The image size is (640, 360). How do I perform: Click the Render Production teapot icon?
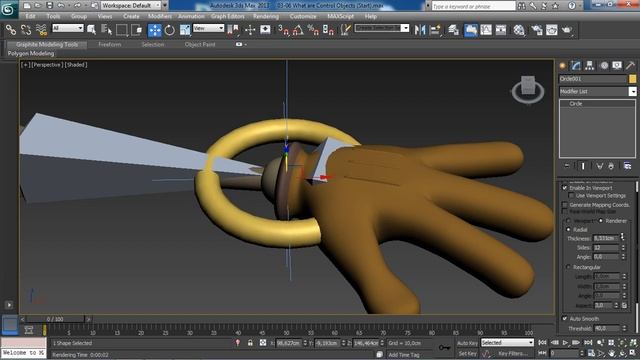[567, 30]
